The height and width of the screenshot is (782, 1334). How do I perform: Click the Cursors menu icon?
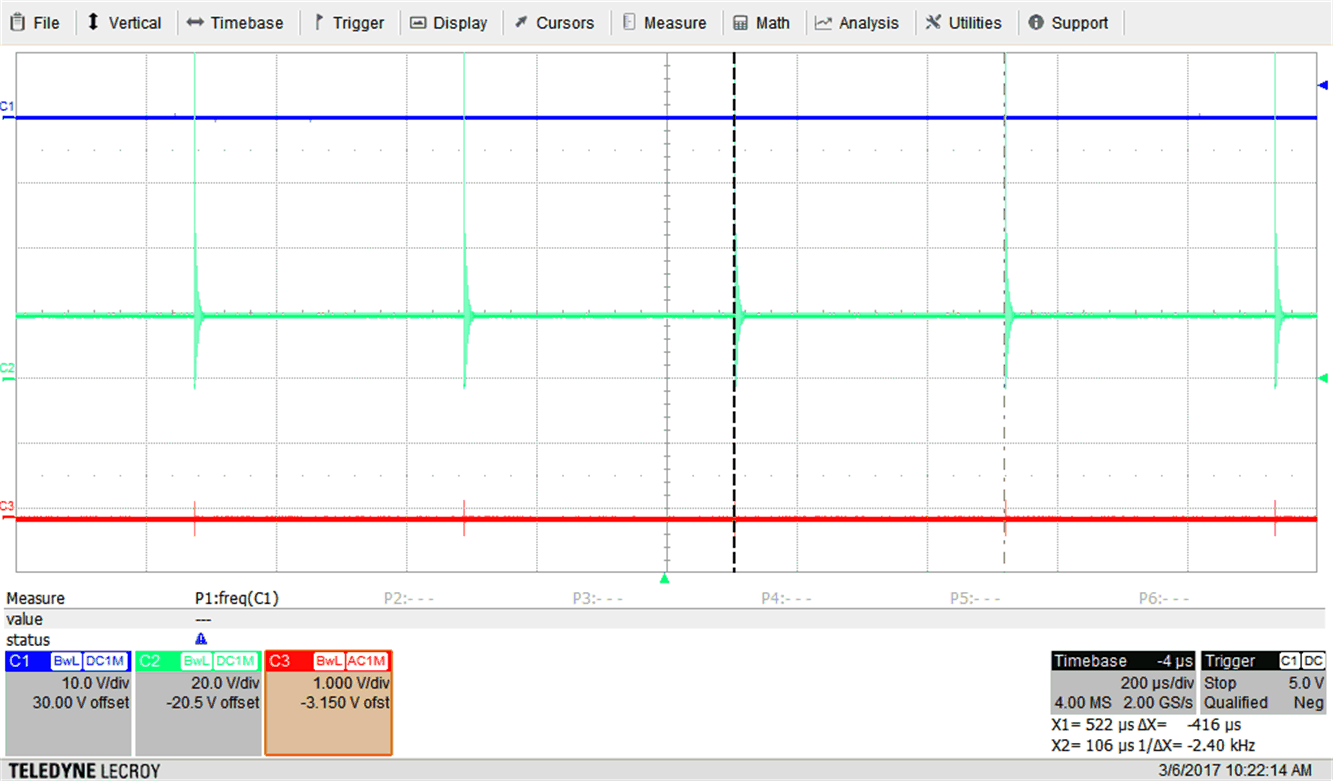point(521,22)
